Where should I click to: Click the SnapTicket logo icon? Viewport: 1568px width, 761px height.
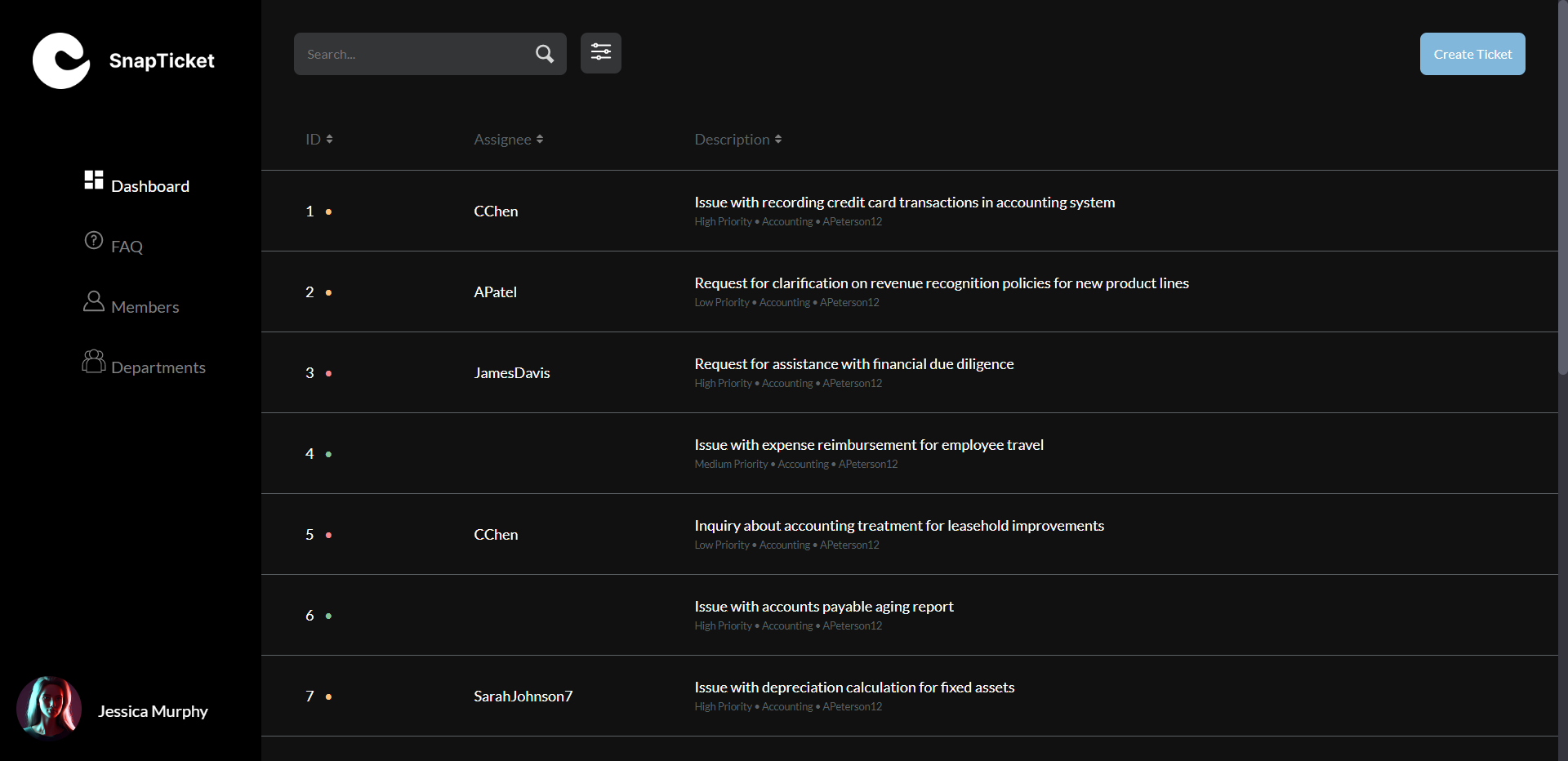click(x=61, y=60)
